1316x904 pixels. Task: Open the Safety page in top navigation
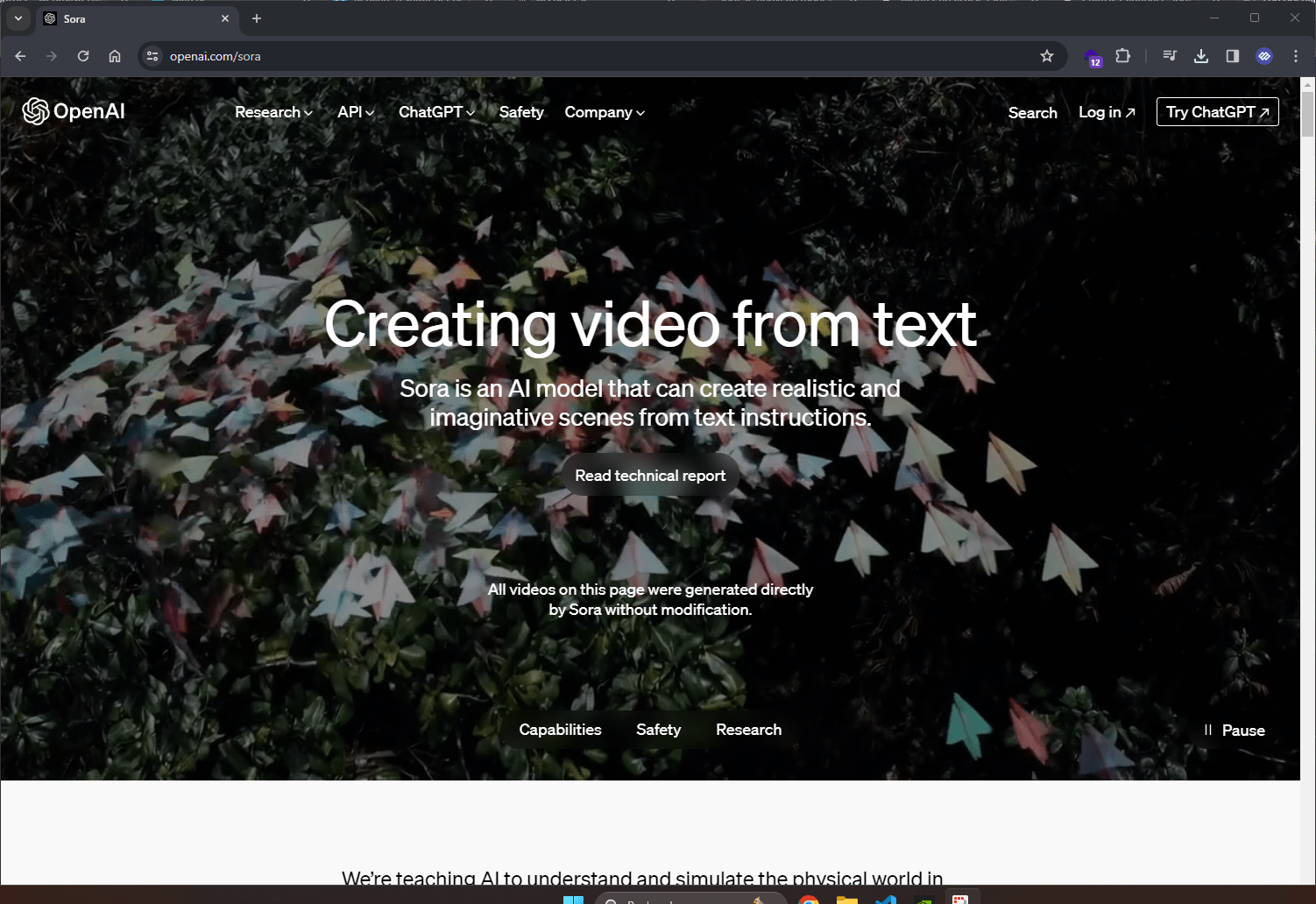[x=521, y=112]
